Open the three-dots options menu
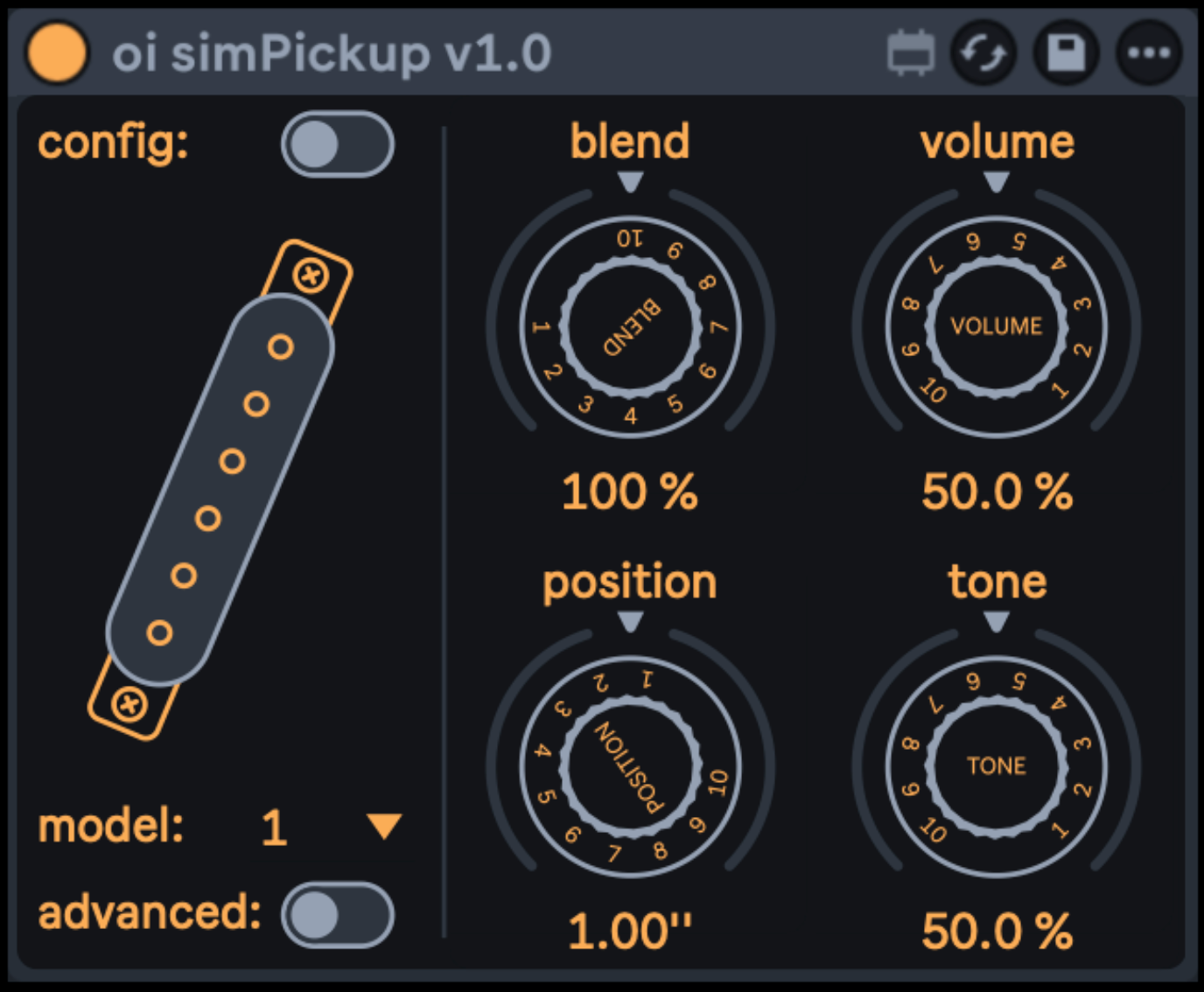Screen dimensions: 1204x992 click(x=1148, y=53)
